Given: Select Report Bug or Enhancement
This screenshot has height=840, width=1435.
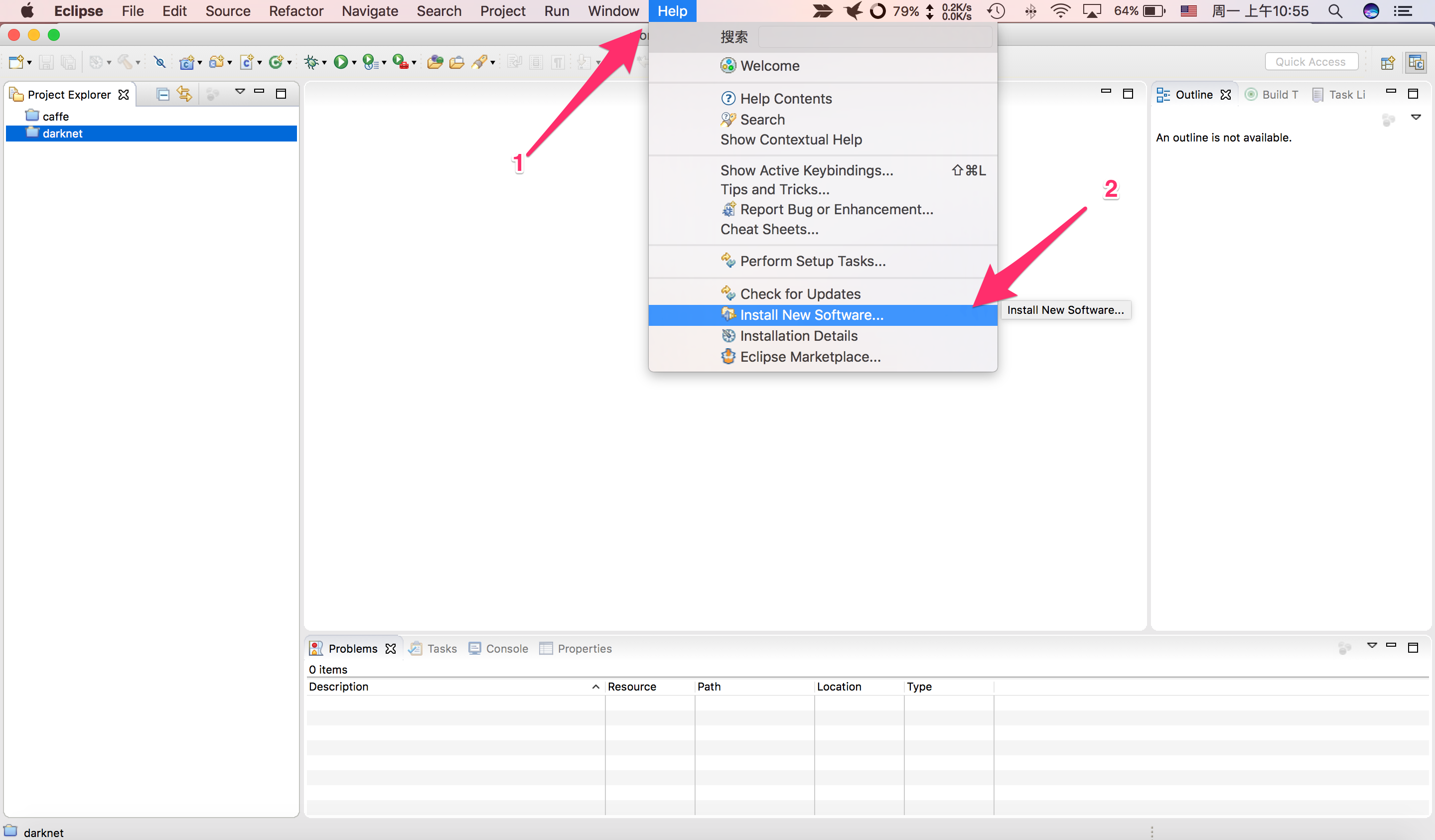Looking at the screenshot, I should [823, 210].
